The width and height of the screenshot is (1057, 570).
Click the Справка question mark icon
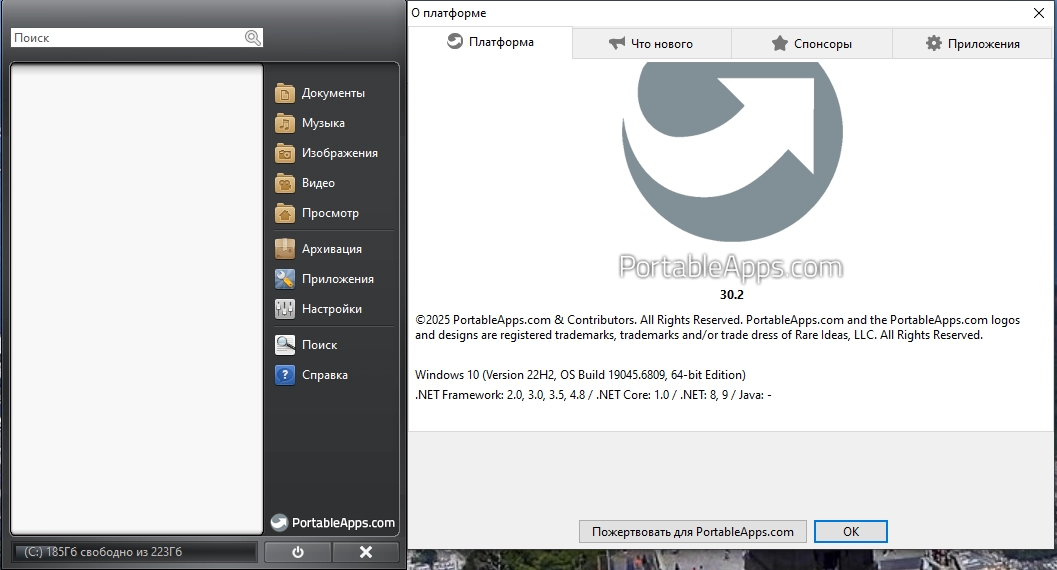[x=285, y=375]
